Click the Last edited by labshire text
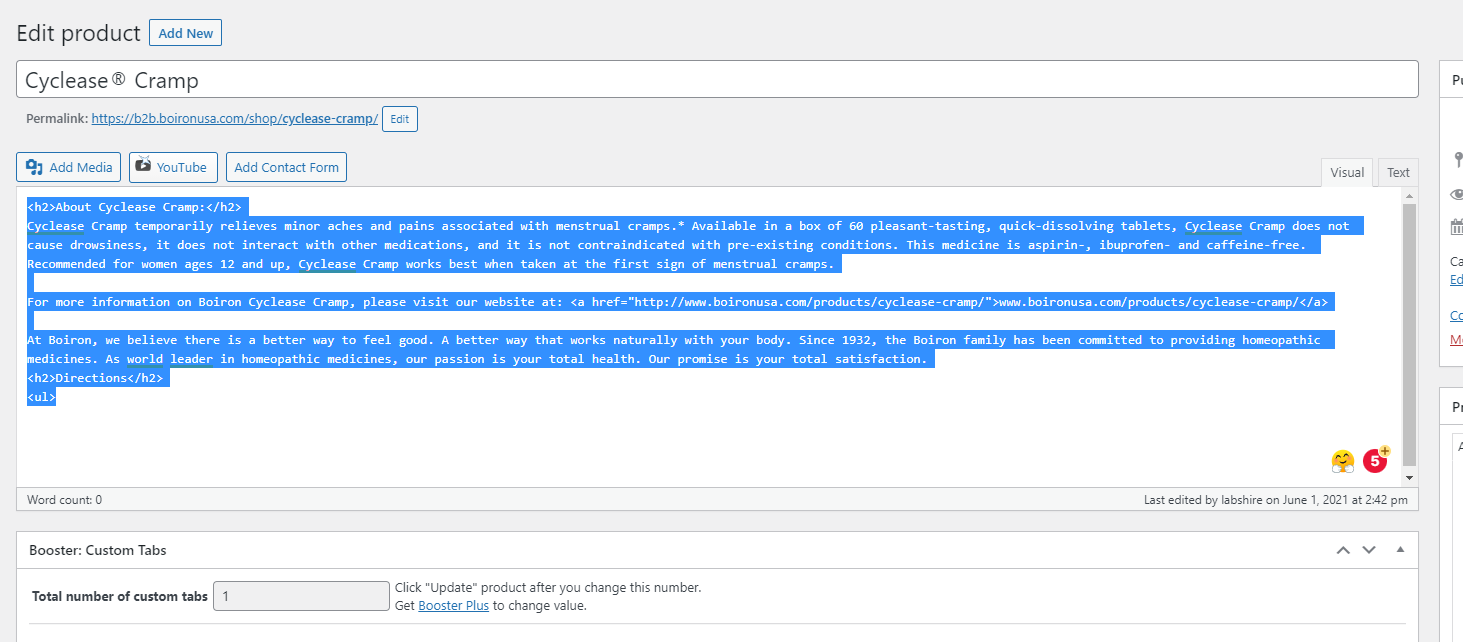Image resolution: width=1463 pixels, height=642 pixels. tap(1275, 499)
